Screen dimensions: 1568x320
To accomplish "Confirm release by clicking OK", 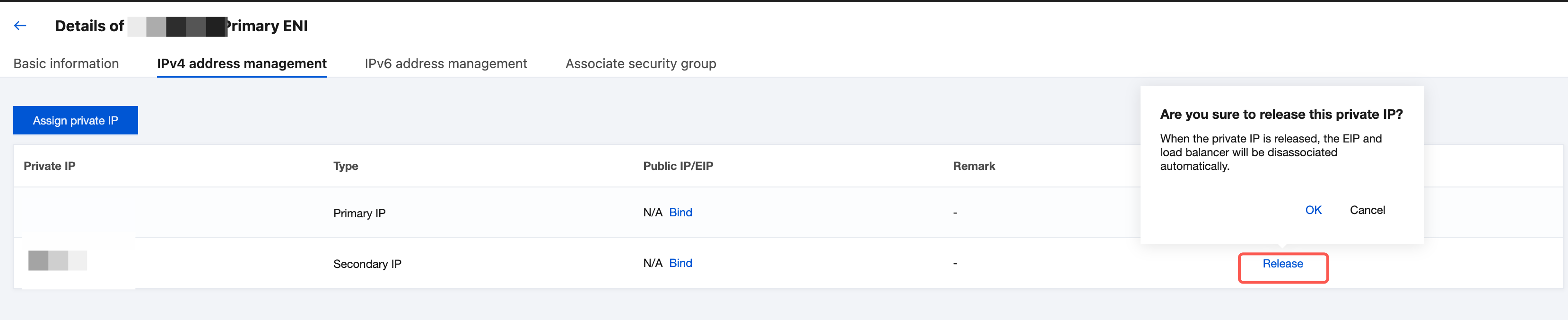I will [1313, 210].
